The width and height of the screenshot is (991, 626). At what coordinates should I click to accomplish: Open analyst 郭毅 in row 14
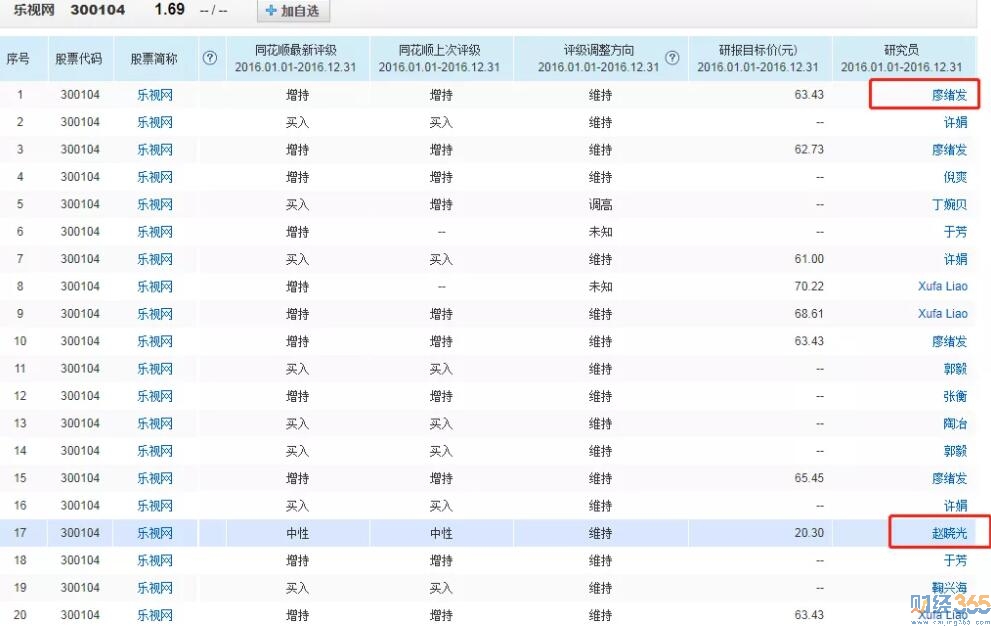(x=956, y=451)
